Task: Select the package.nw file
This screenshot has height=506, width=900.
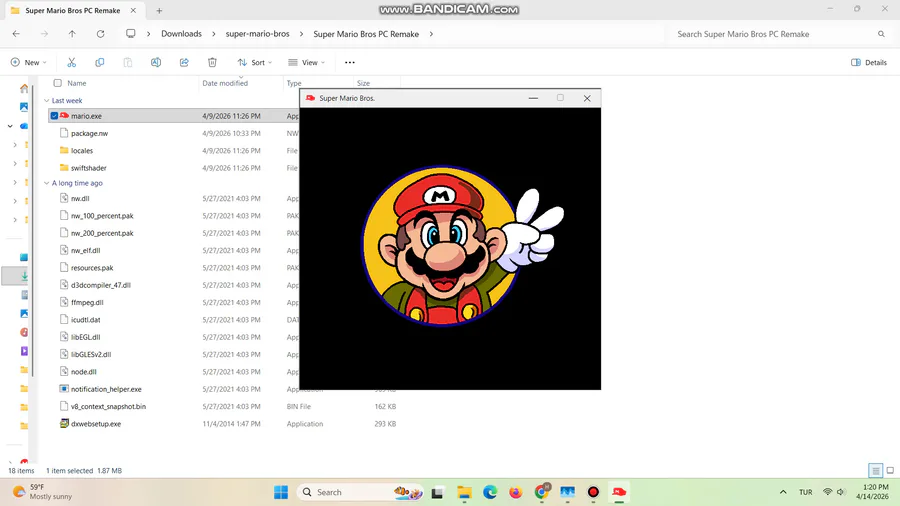Action: point(89,133)
